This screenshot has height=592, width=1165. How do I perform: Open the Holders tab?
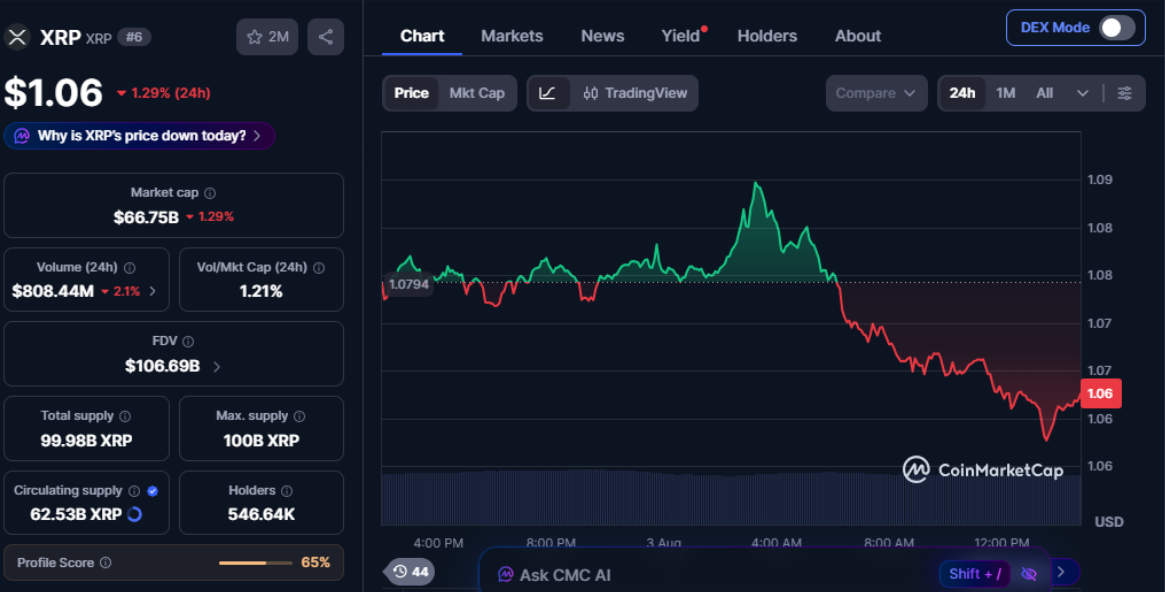tap(767, 36)
